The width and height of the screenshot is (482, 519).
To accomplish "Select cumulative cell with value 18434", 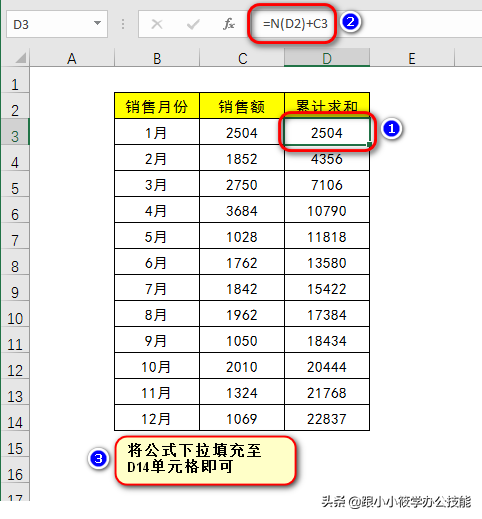I will (327, 340).
